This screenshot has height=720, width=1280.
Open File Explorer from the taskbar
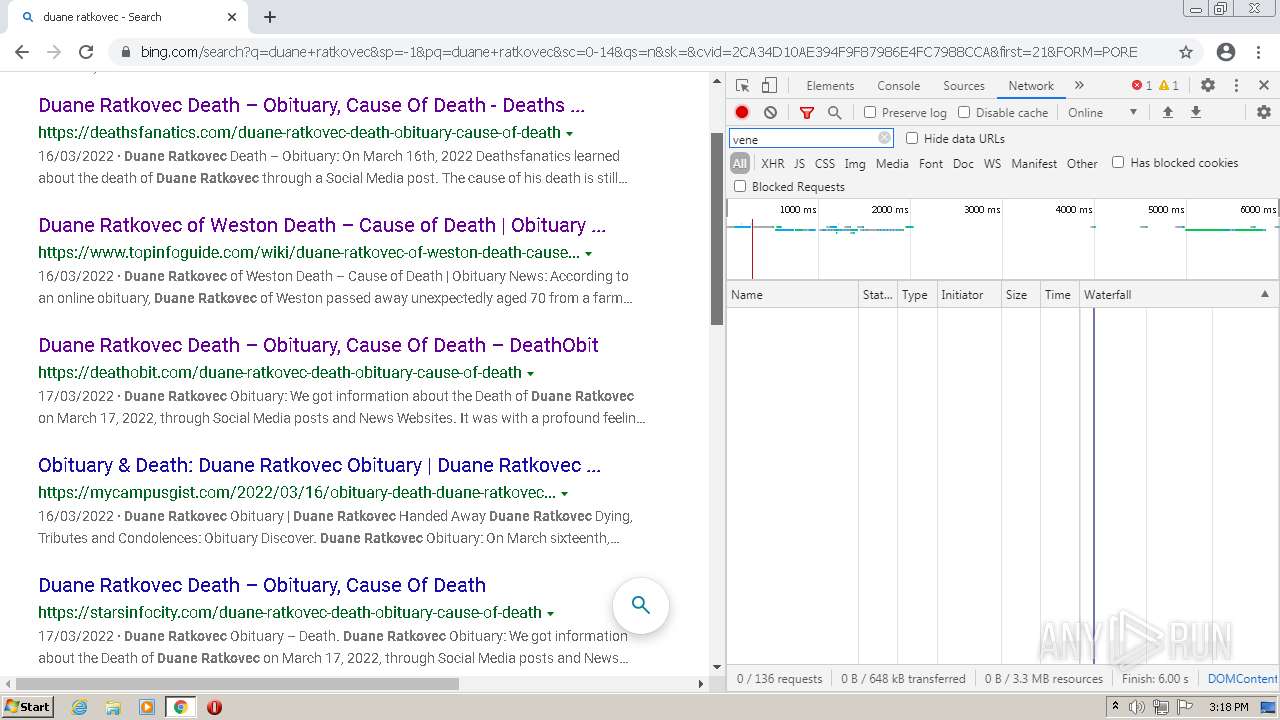click(113, 707)
